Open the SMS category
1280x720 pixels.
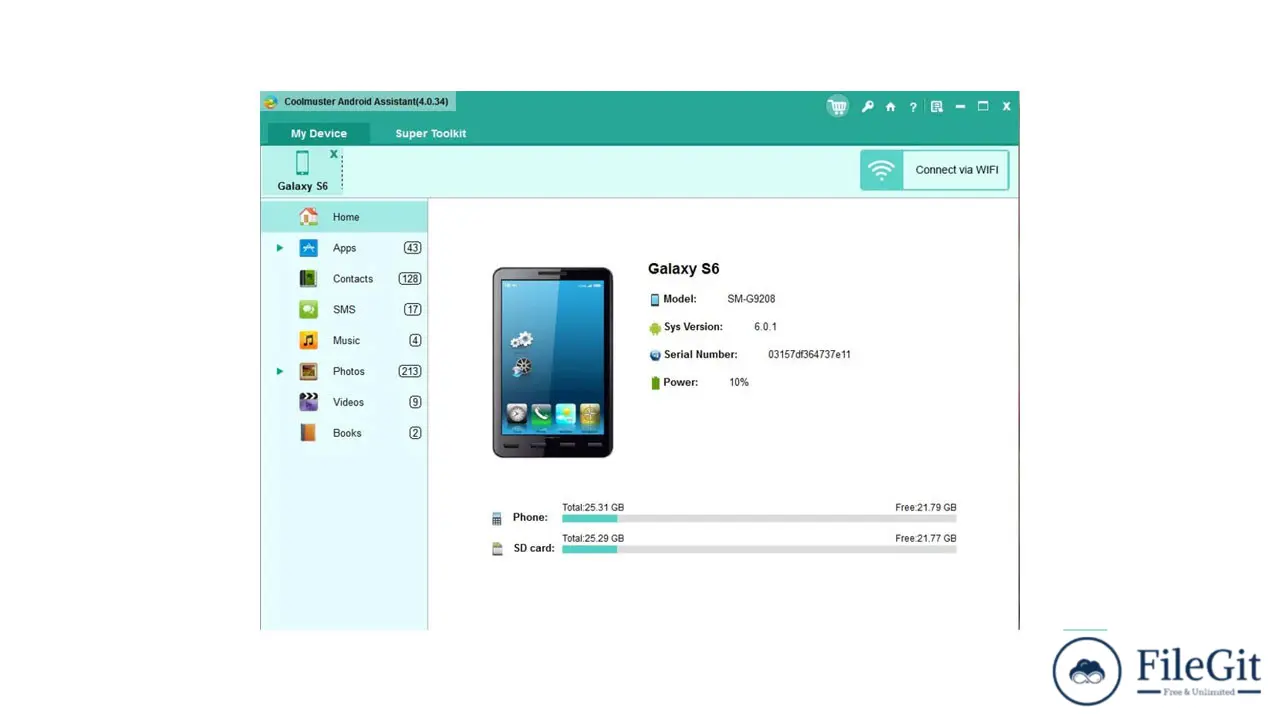click(344, 310)
